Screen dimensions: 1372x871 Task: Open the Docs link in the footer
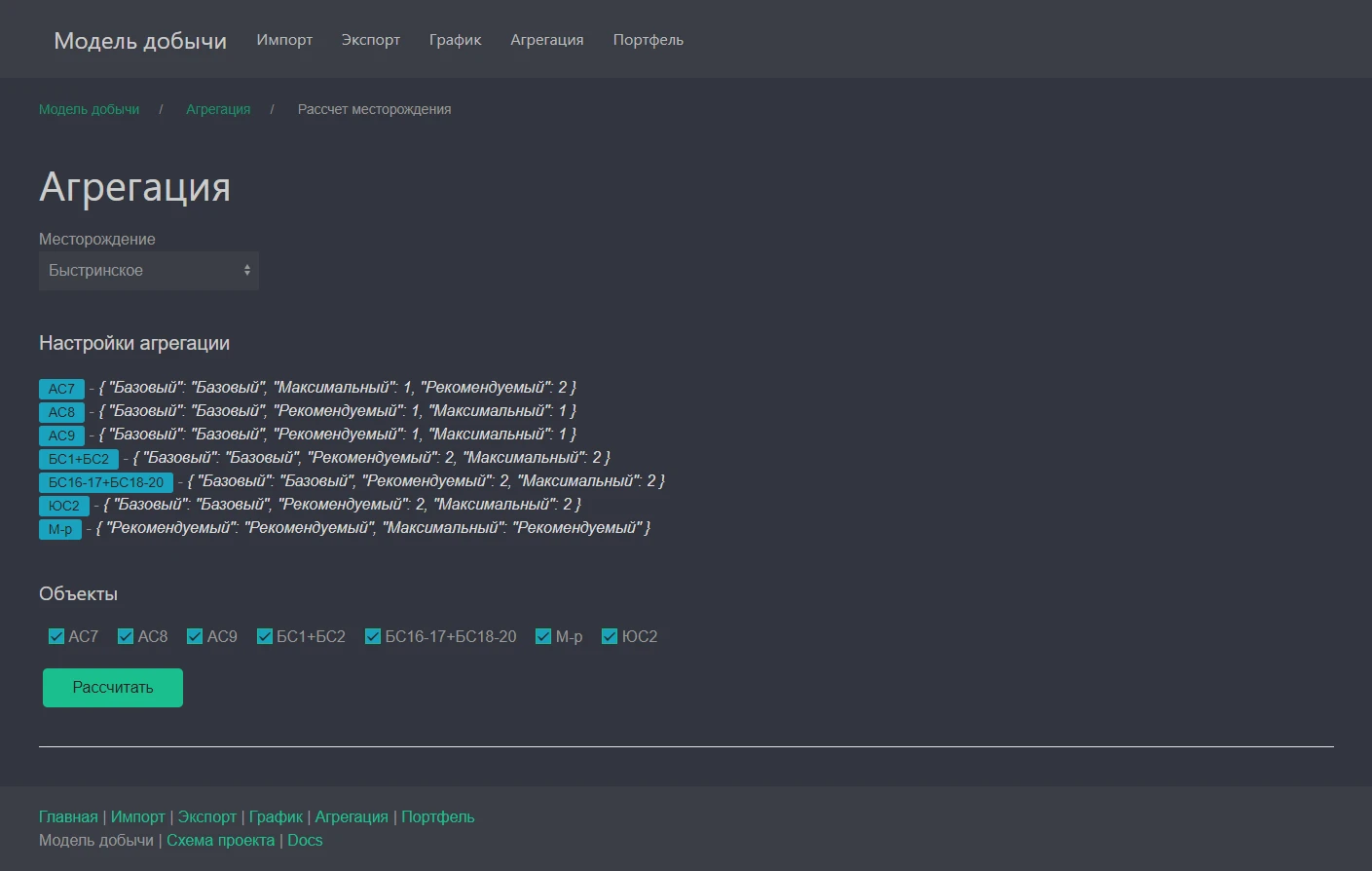(x=305, y=840)
